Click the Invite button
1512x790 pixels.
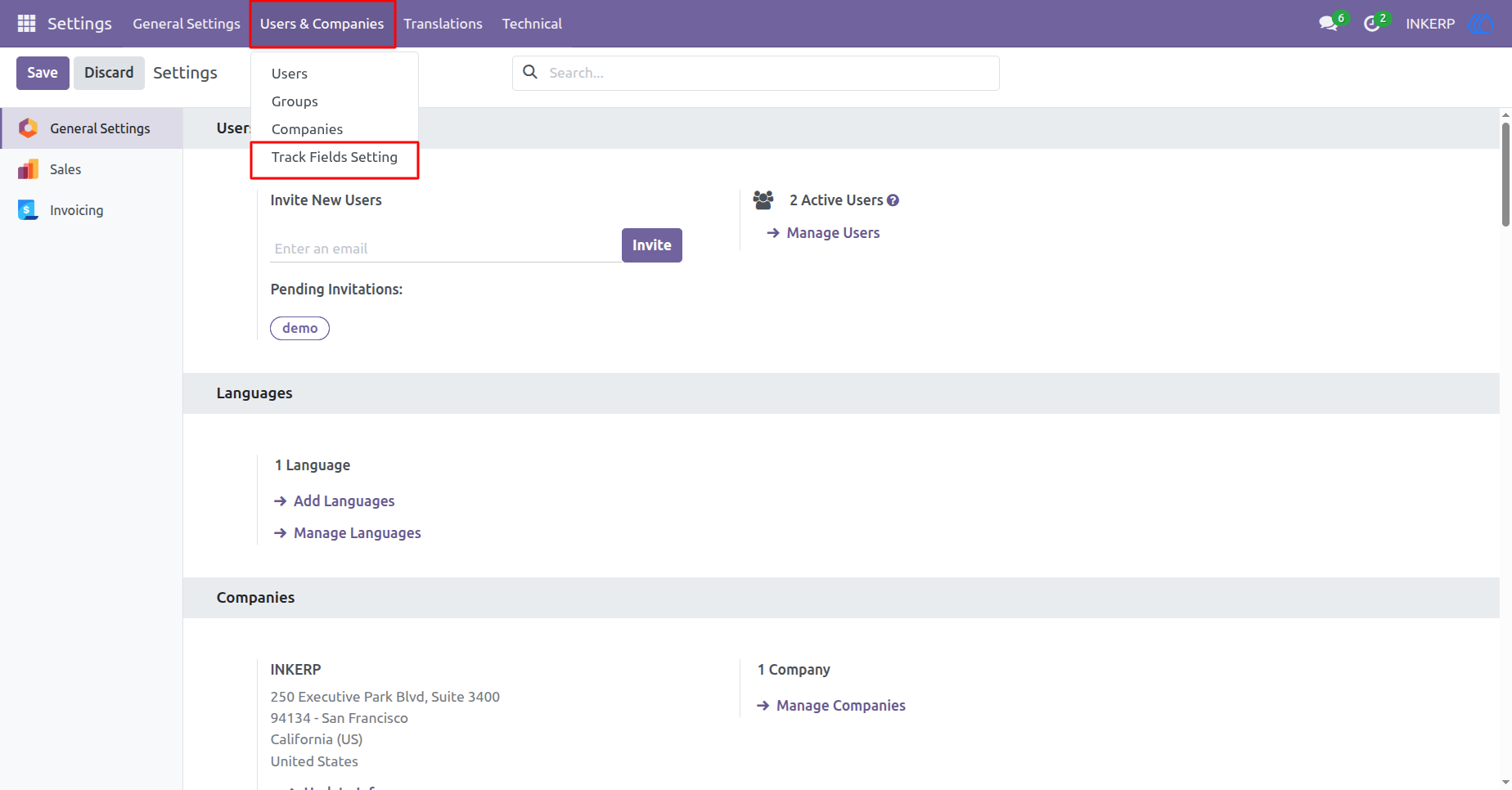point(651,245)
